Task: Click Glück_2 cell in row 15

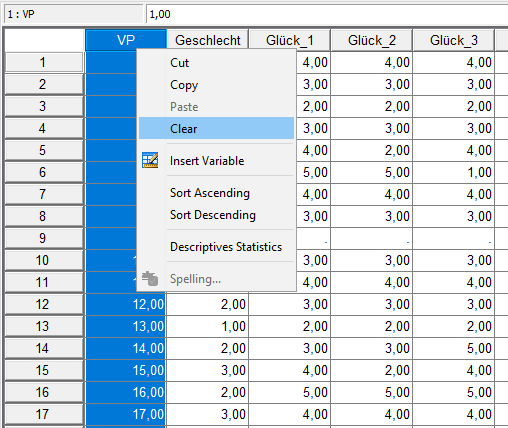Action: (x=372, y=370)
